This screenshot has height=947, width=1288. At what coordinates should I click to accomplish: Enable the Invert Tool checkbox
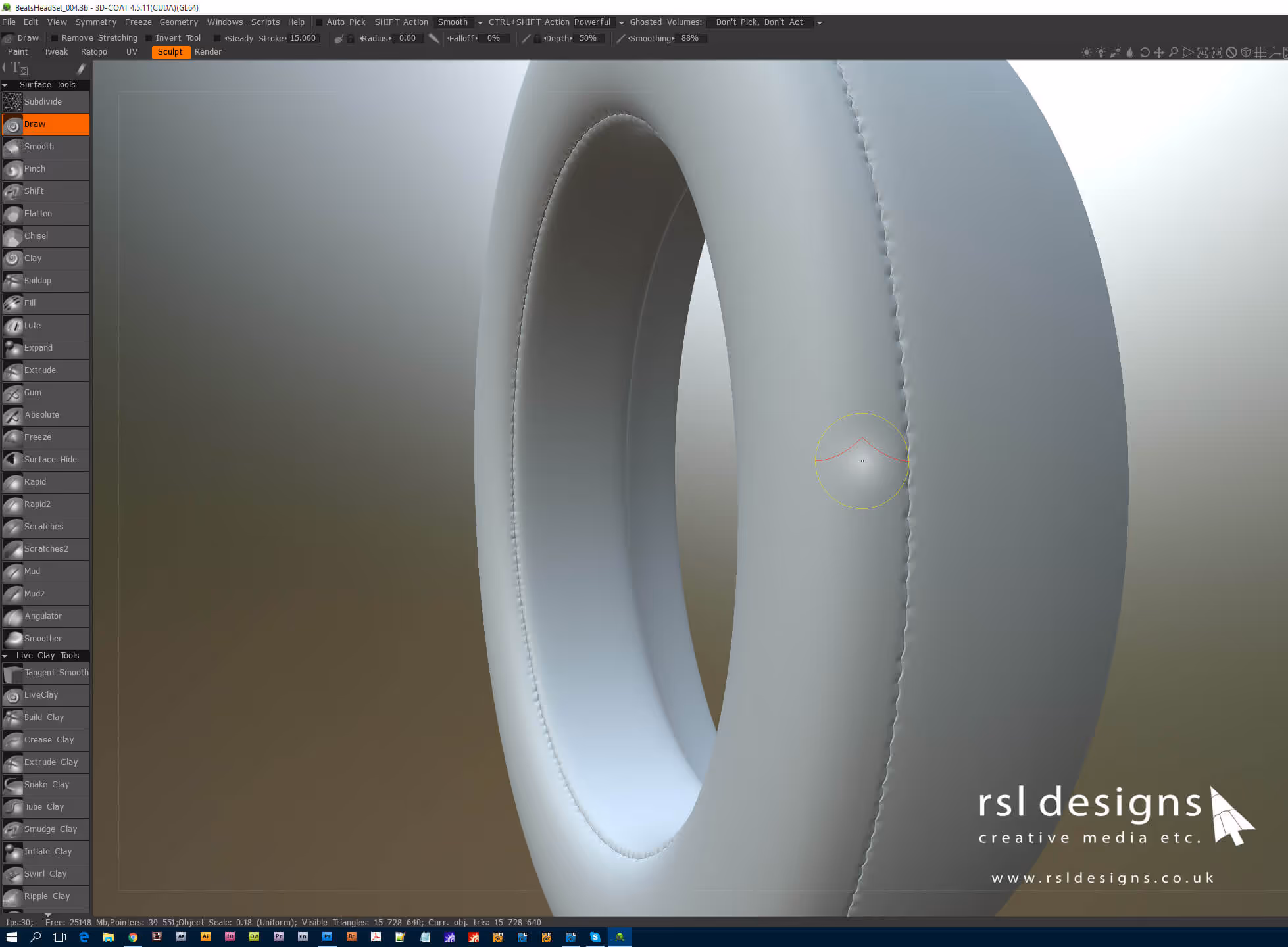[149, 38]
